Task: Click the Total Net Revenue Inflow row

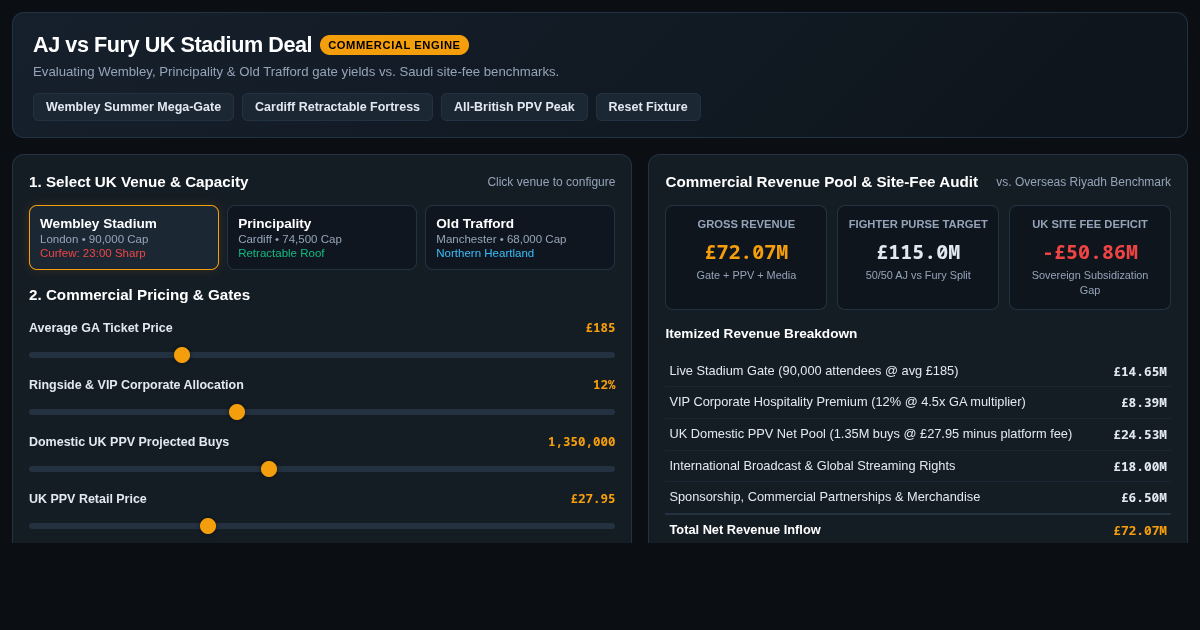Action: [918, 530]
